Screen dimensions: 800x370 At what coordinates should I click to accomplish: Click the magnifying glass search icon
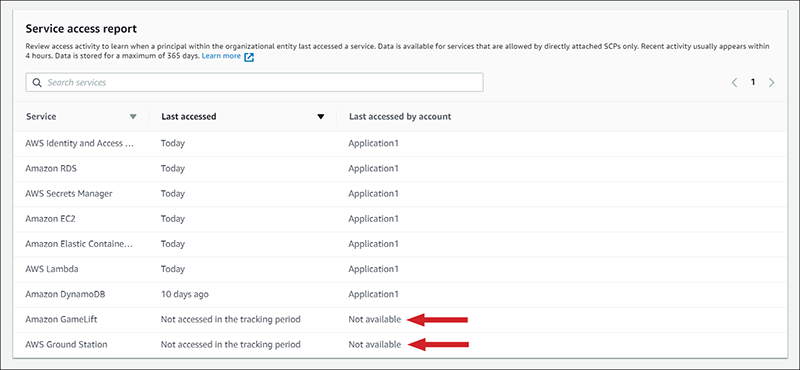(x=36, y=82)
